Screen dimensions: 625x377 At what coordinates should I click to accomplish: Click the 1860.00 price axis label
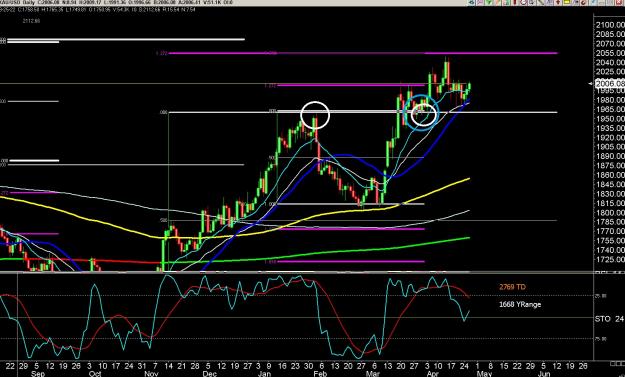tap(610, 175)
